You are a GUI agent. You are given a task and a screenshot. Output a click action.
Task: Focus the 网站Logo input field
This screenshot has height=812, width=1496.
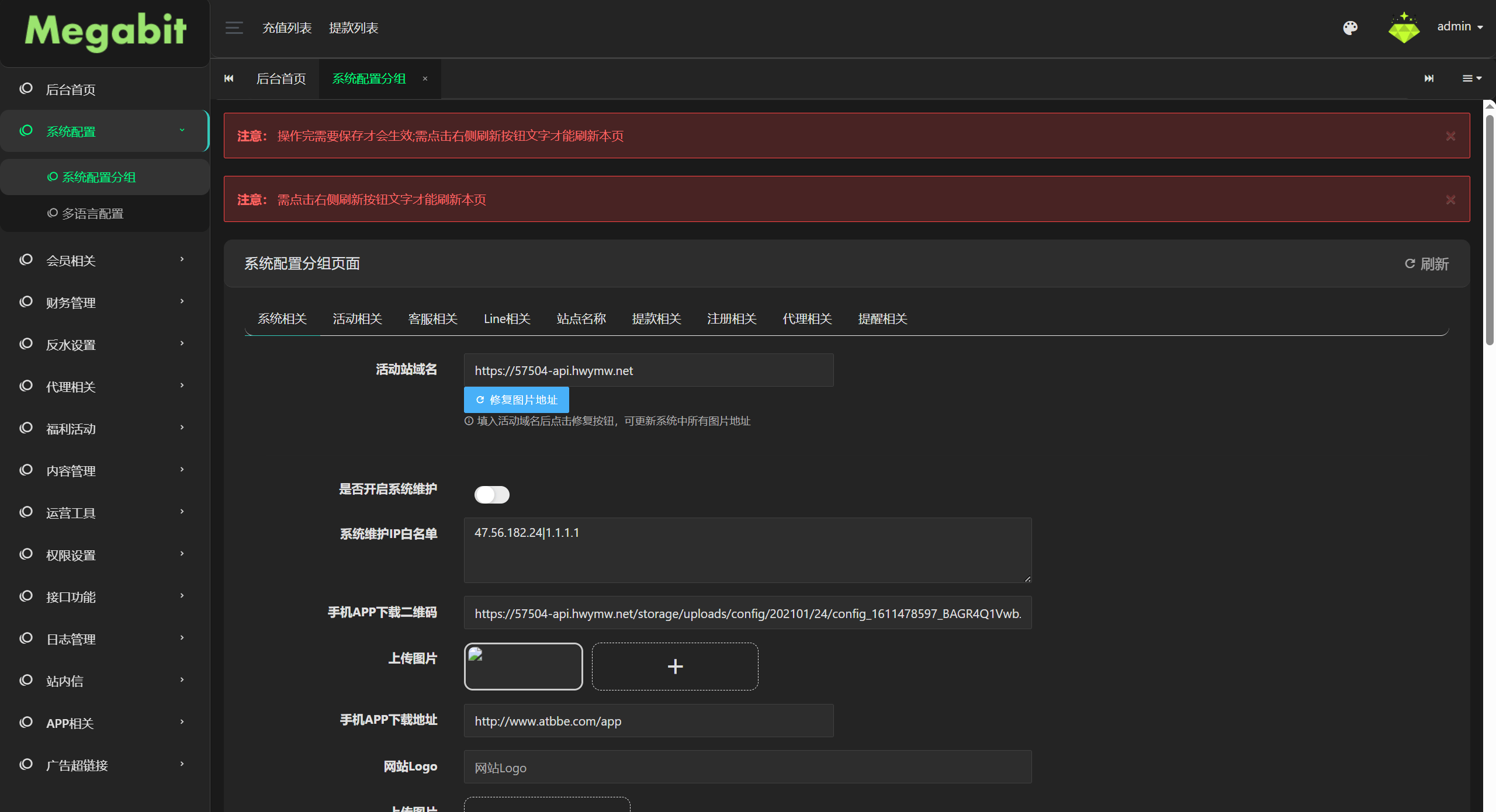(747, 767)
